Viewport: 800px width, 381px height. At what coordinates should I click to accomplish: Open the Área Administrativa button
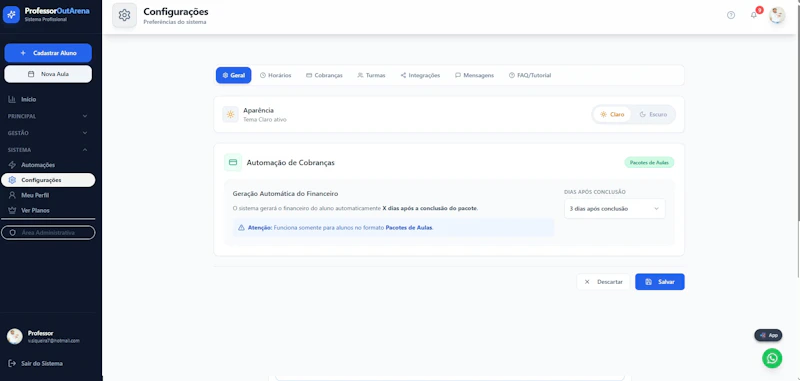pos(48,233)
